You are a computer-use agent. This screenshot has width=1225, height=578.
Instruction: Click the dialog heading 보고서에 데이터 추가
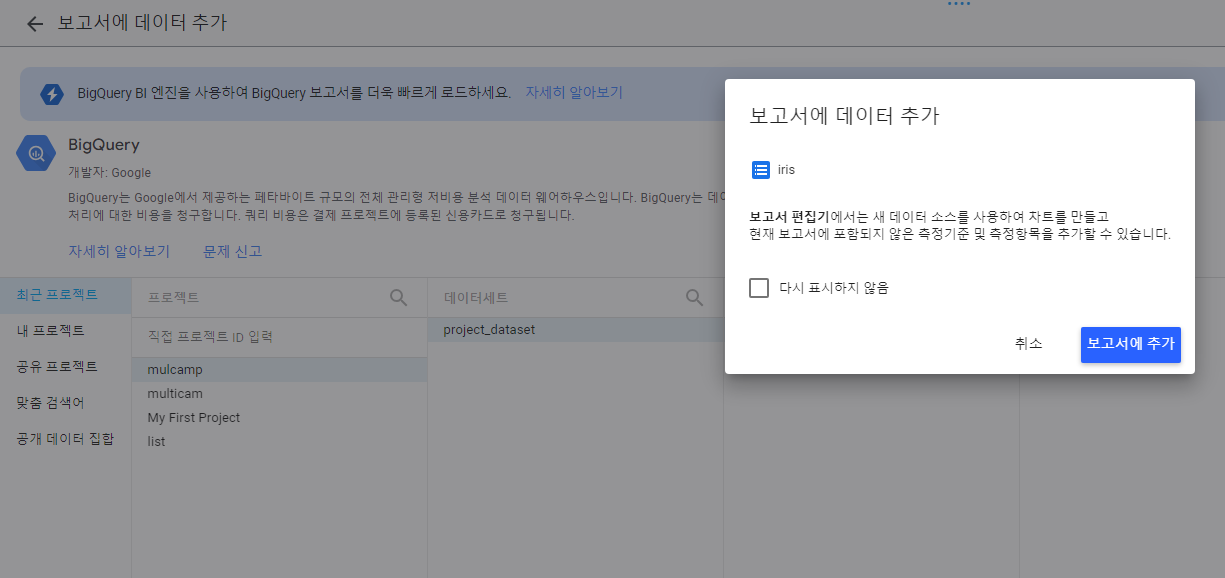tap(844, 116)
